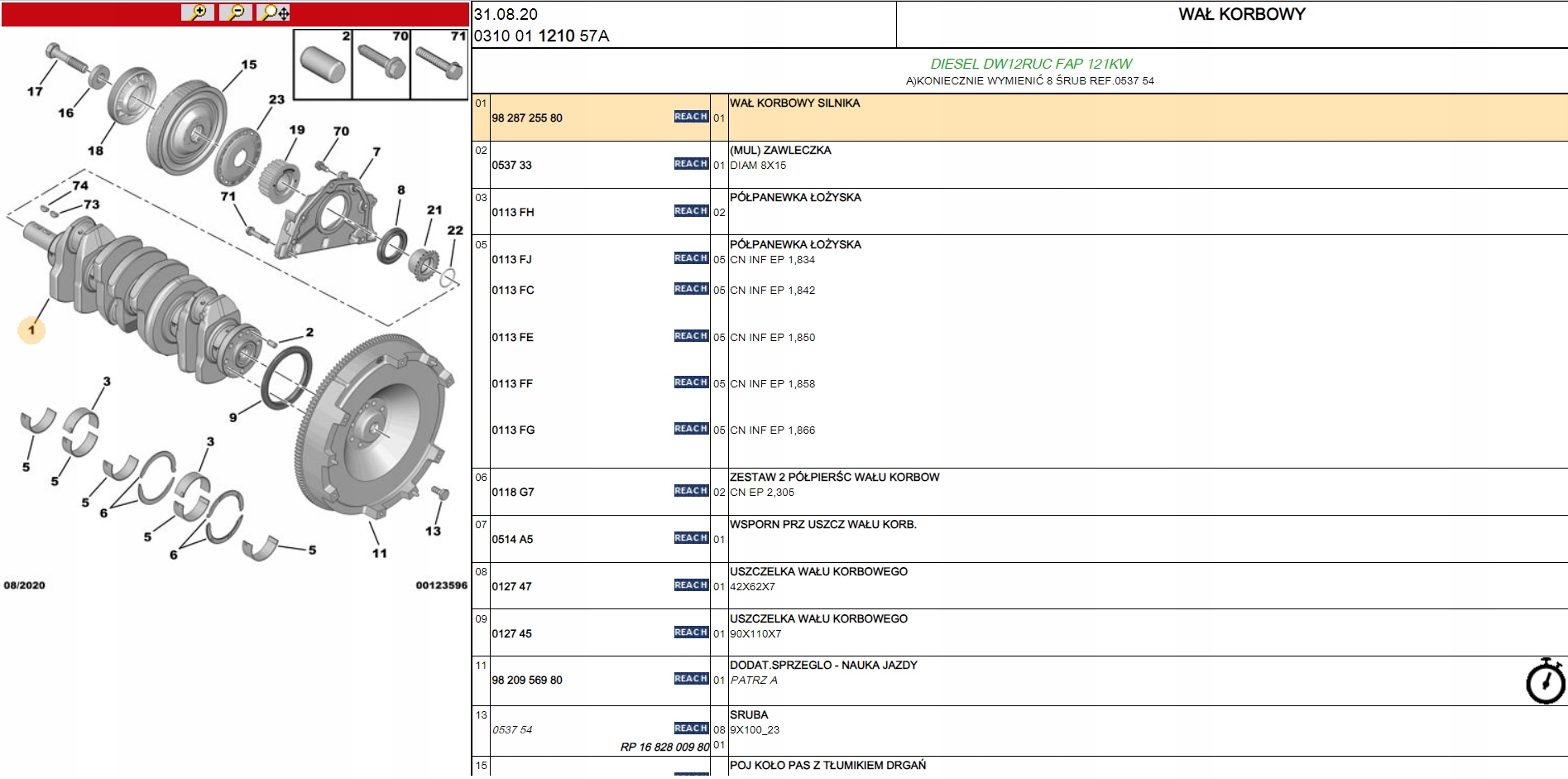This screenshot has width=1568, height=779.
Task: Click callout 9 for the rear seal
Action: click(x=233, y=418)
